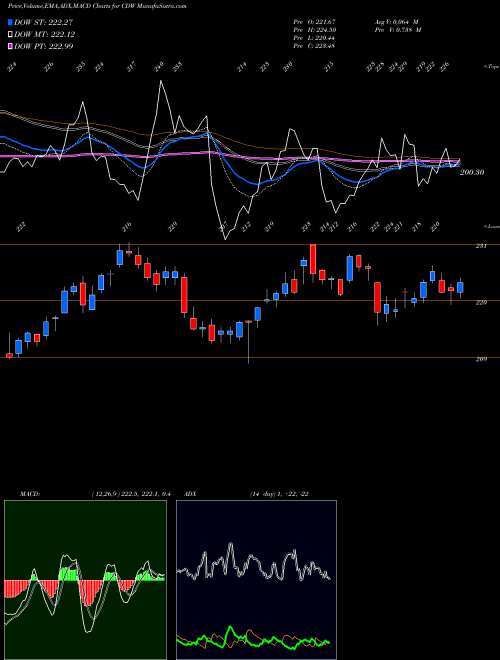
Task: Click the white DOW MT legend swatch
Action: click(11, 35)
